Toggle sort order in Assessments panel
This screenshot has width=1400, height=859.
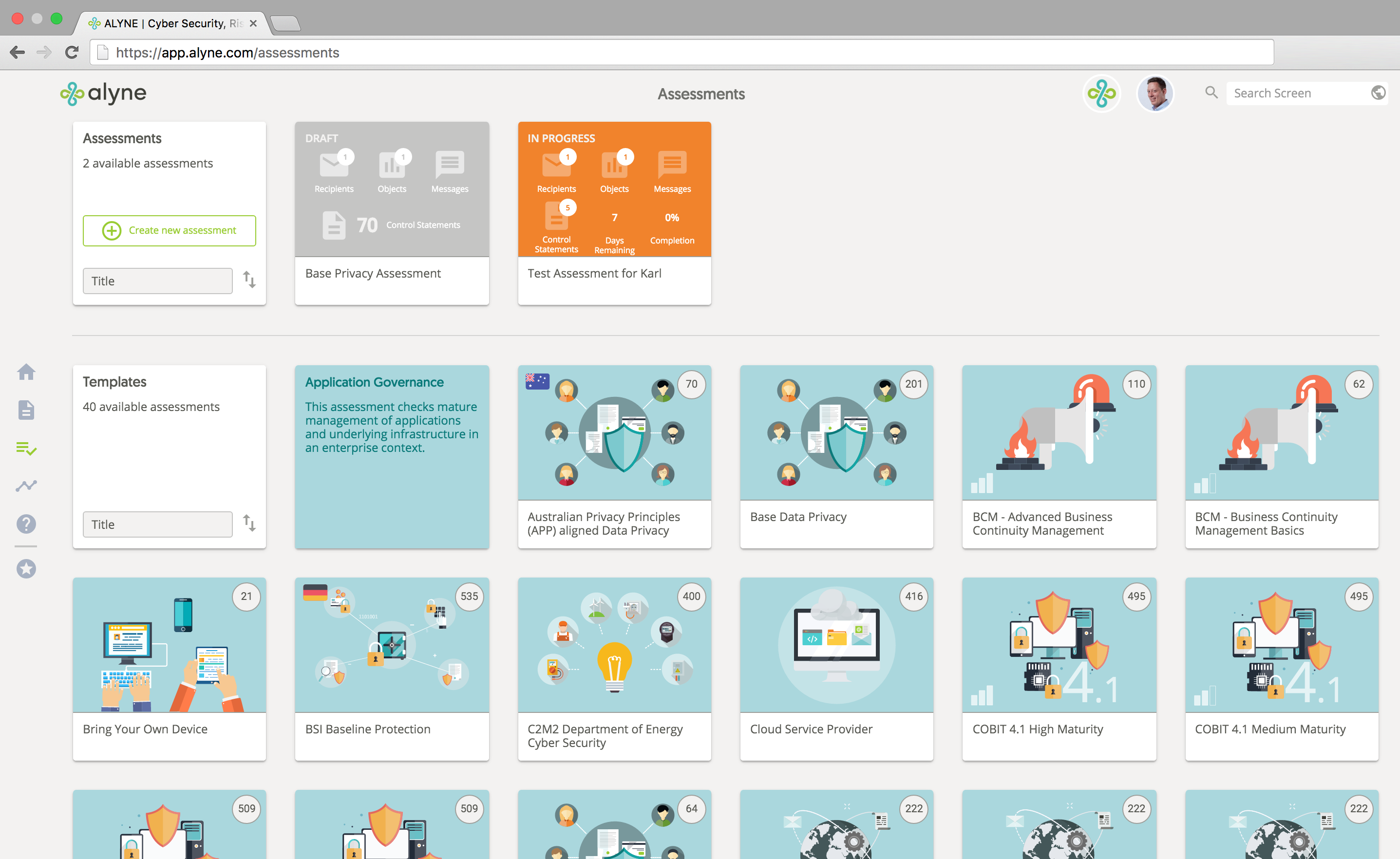click(x=249, y=280)
